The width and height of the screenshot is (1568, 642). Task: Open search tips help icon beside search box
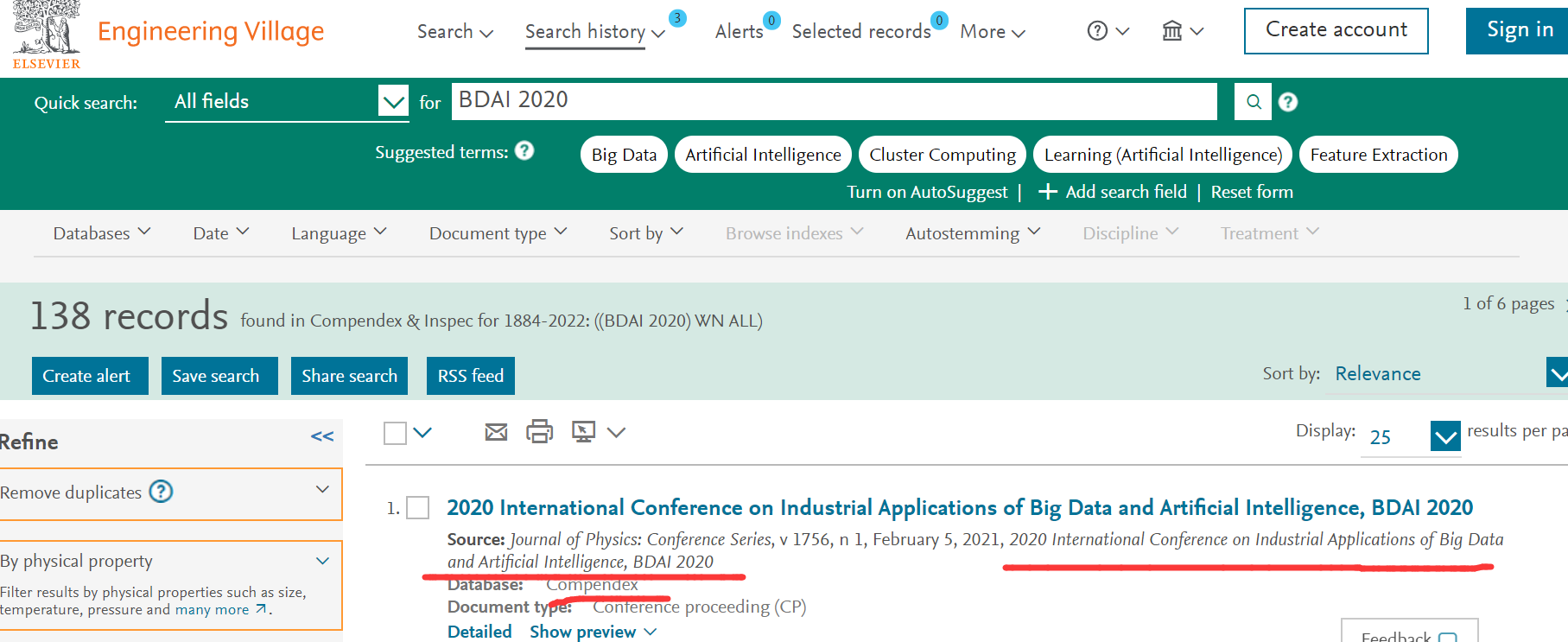[x=1288, y=102]
